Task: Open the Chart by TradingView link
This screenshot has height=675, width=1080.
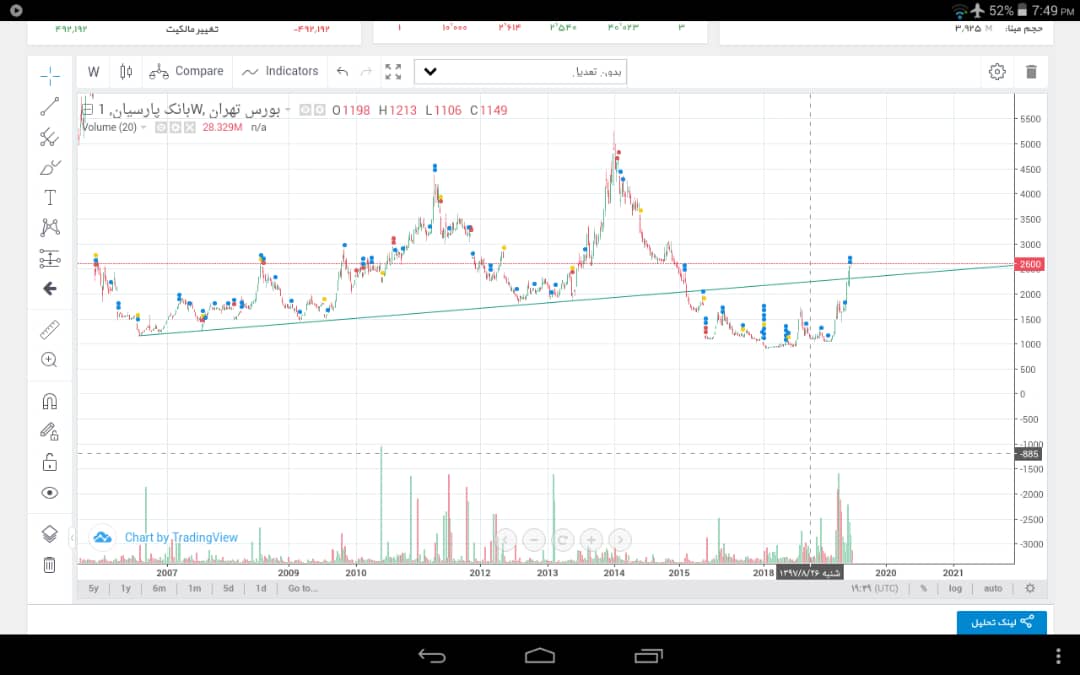Action: pos(181,537)
